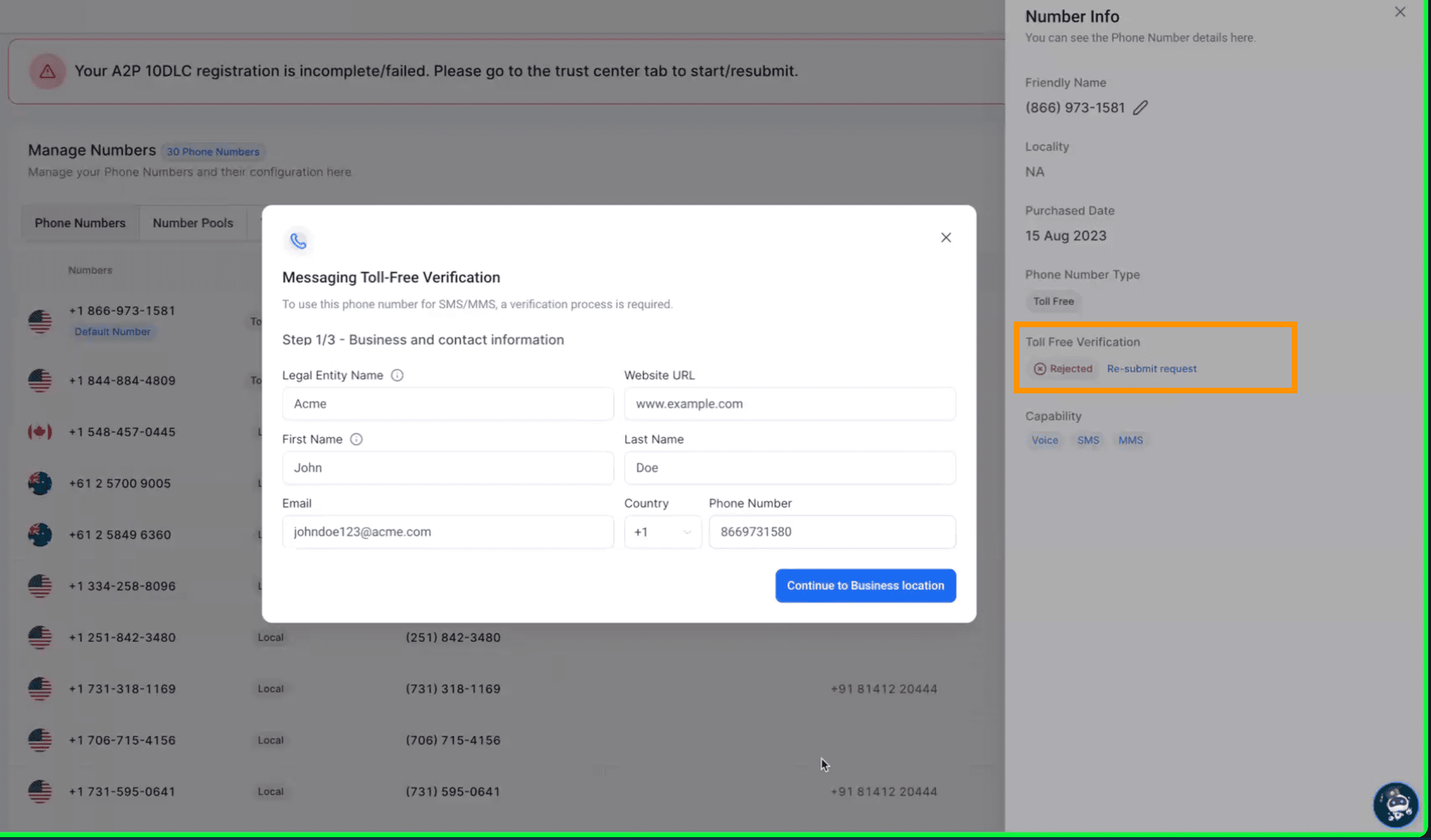Image resolution: width=1431 pixels, height=840 pixels.
Task: Click US flag for +1 706-715-4156
Action: pos(40,740)
